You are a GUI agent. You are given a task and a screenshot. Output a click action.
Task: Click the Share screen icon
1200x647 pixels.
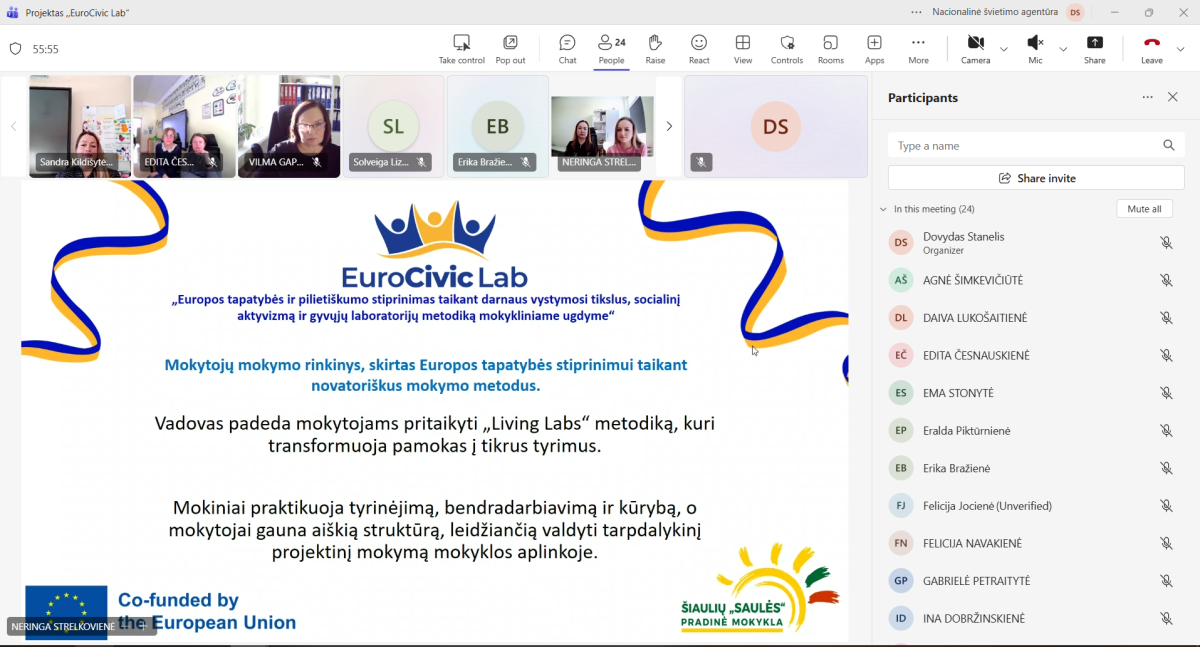point(1094,48)
